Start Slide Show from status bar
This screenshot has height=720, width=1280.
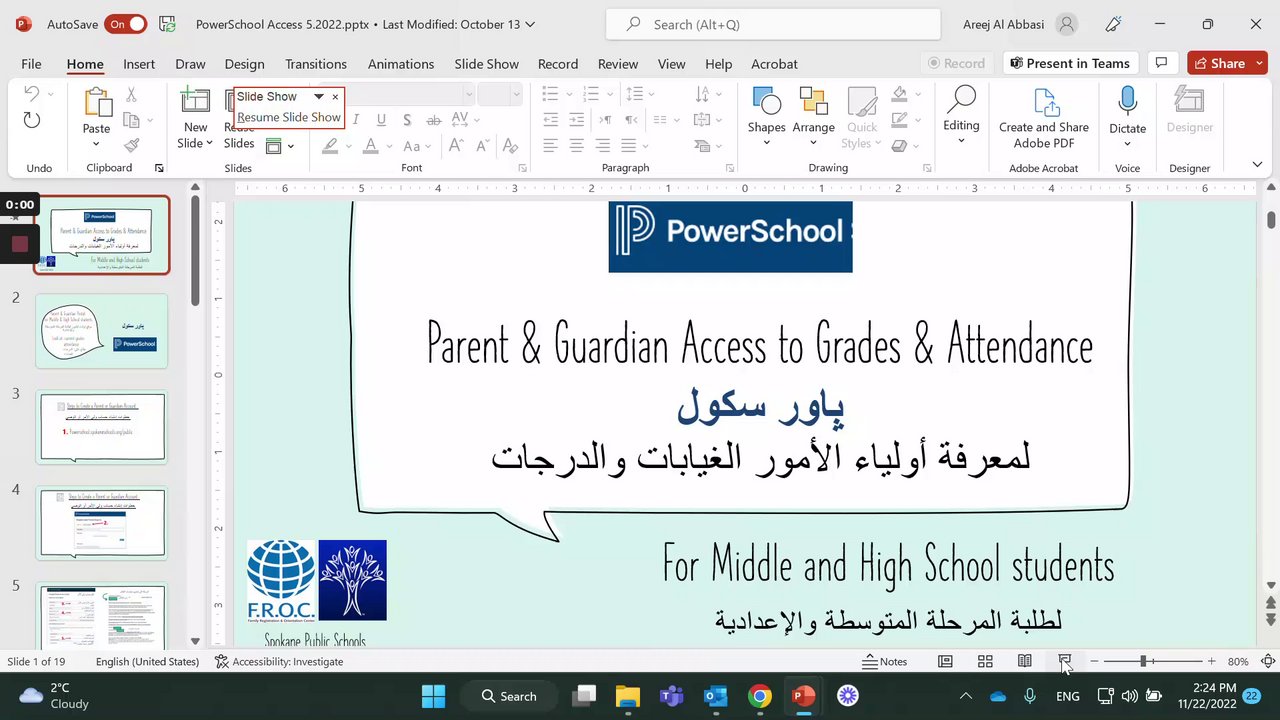click(1065, 662)
